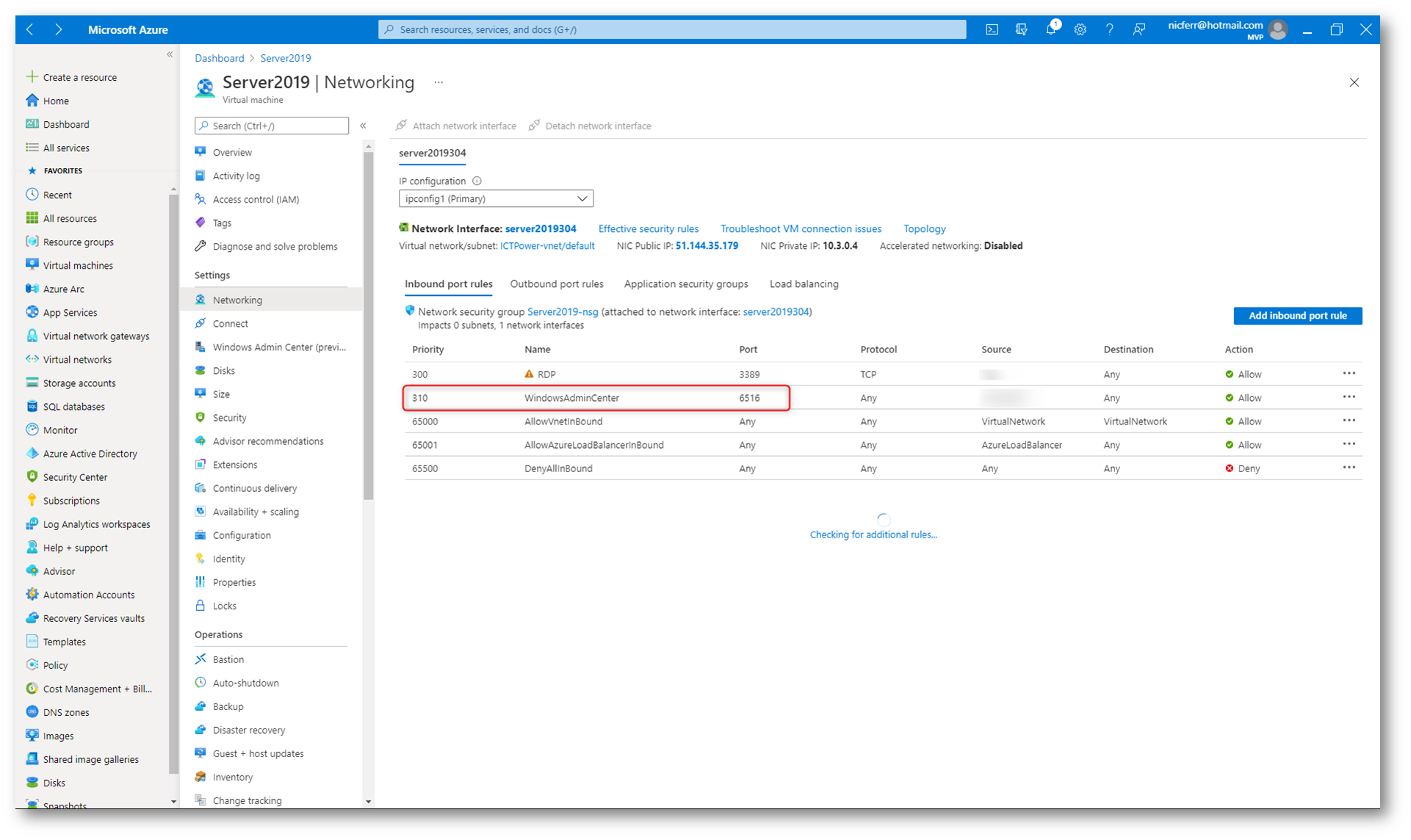Open Directory and subscription filter icon
1411x840 pixels.
[x=1021, y=29]
